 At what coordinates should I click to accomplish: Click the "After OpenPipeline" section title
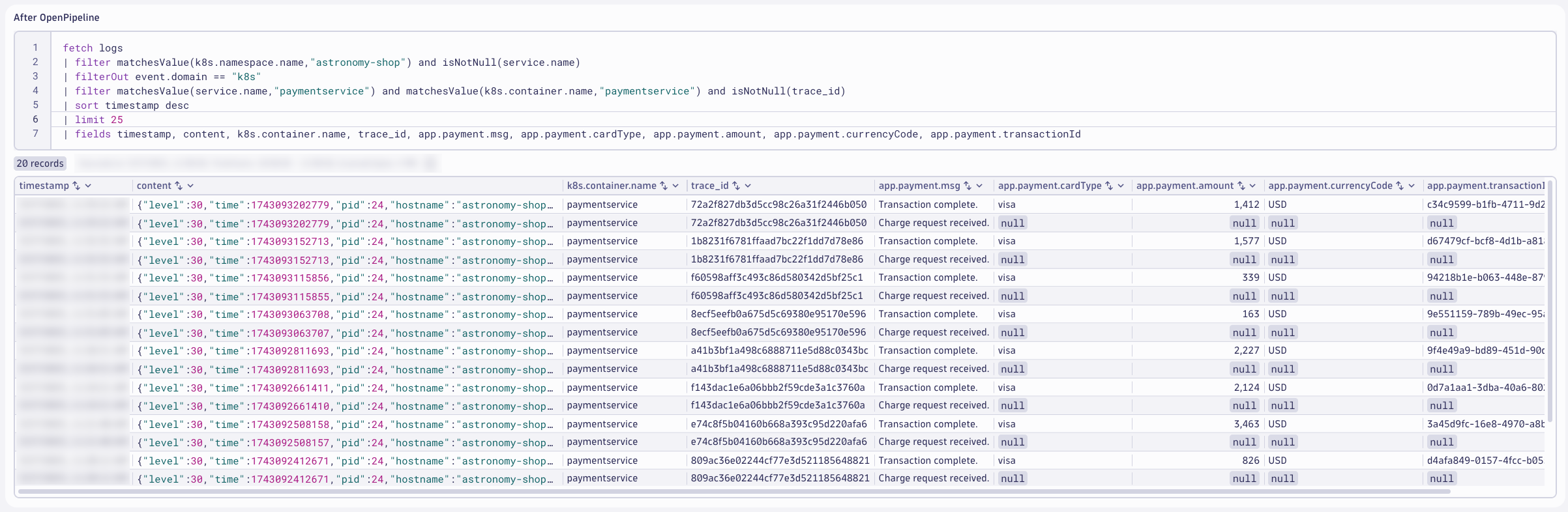pyautogui.click(x=57, y=18)
